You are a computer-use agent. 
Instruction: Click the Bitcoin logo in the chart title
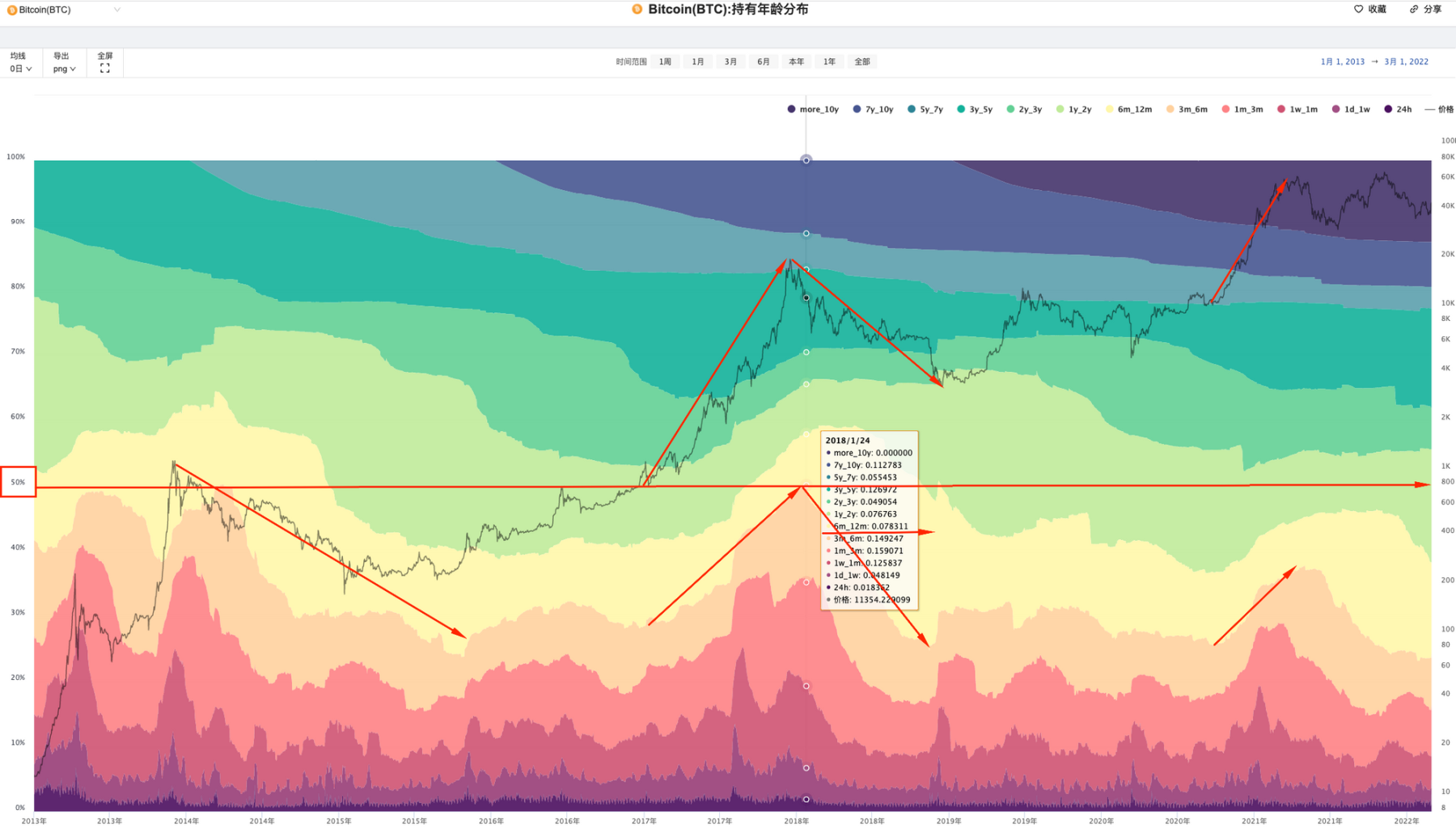[x=637, y=9]
